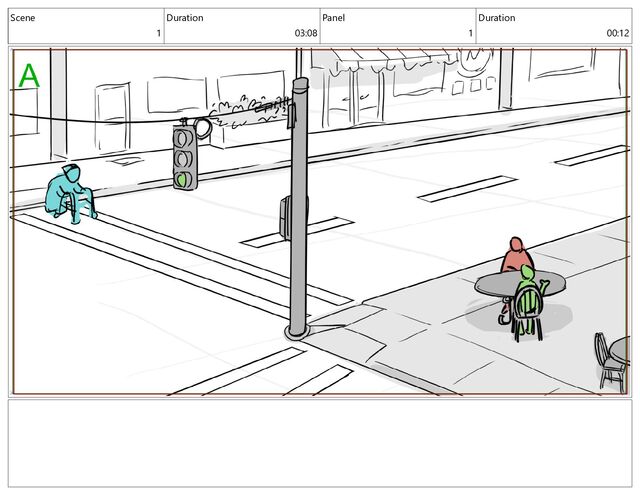Click the storyboard panel street-corner drawing

coord(320,222)
